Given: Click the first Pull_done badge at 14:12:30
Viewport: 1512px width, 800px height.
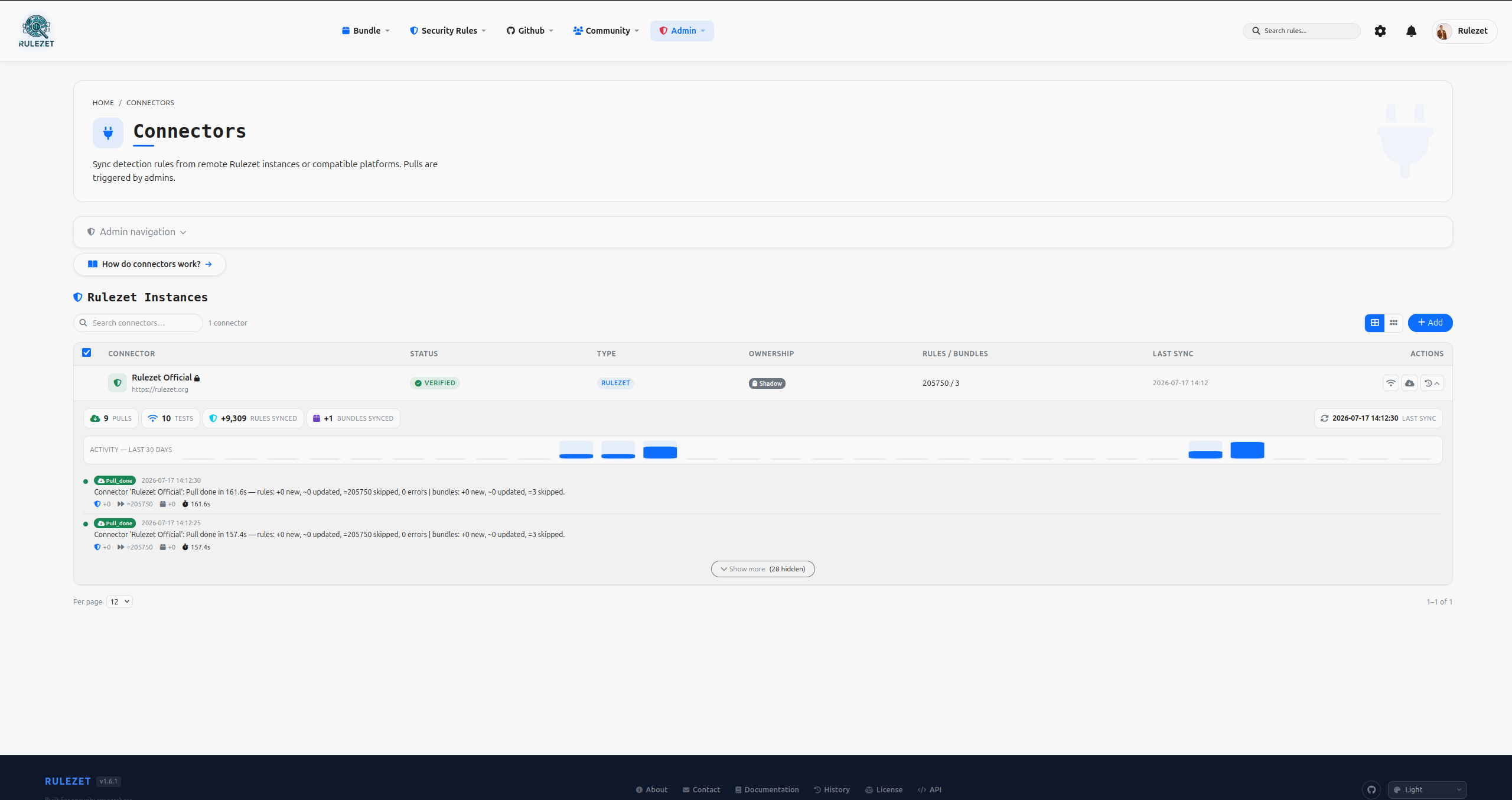Looking at the screenshot, I should [x=115, y=480].
